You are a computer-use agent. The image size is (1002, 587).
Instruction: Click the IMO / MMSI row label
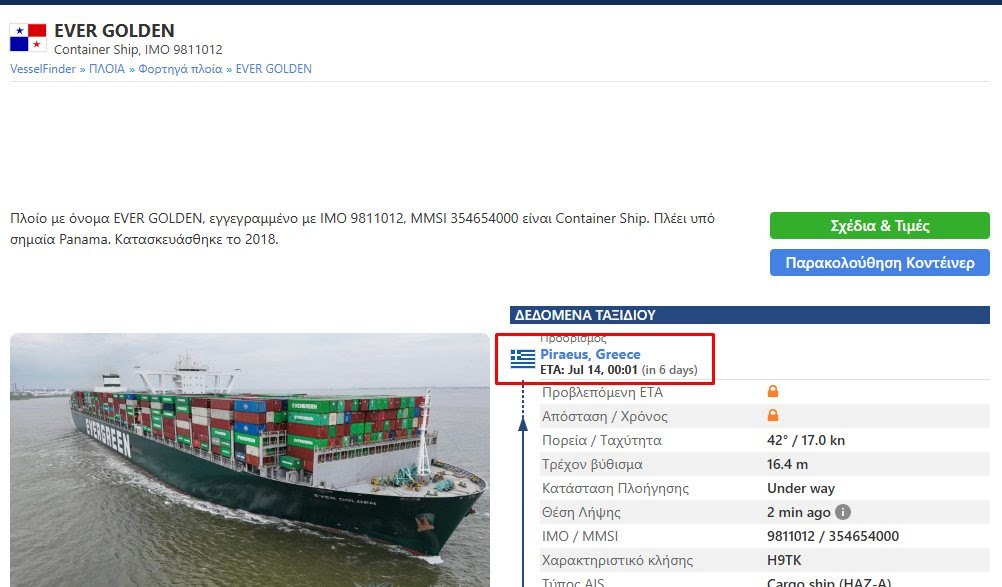tap(580, 537)
